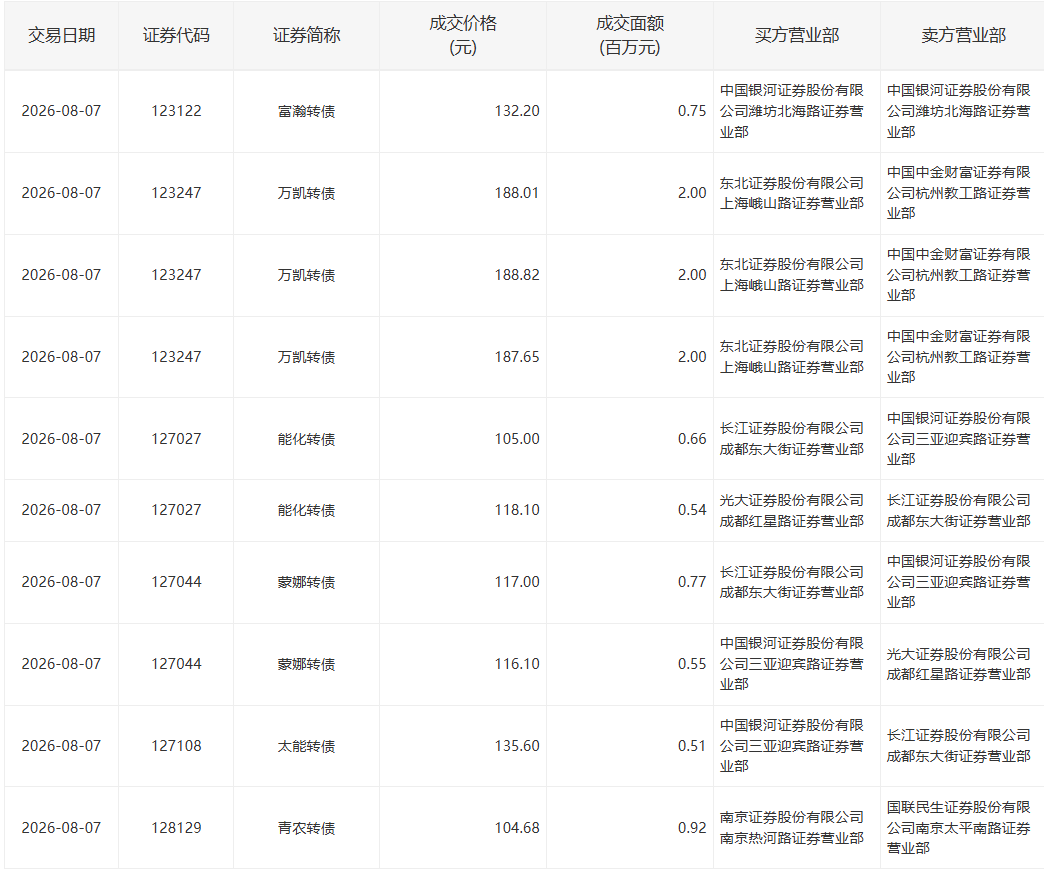The height and width of the screenshot is (873, 1044).
Task: Click price value 105.00
Action: [x=517, y=439]
